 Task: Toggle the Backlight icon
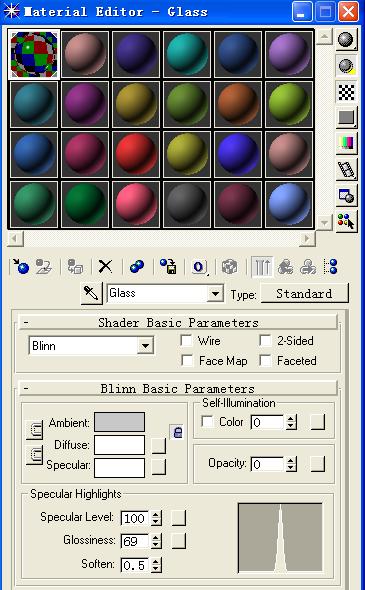pyautogui.click(x=346, y=66)
